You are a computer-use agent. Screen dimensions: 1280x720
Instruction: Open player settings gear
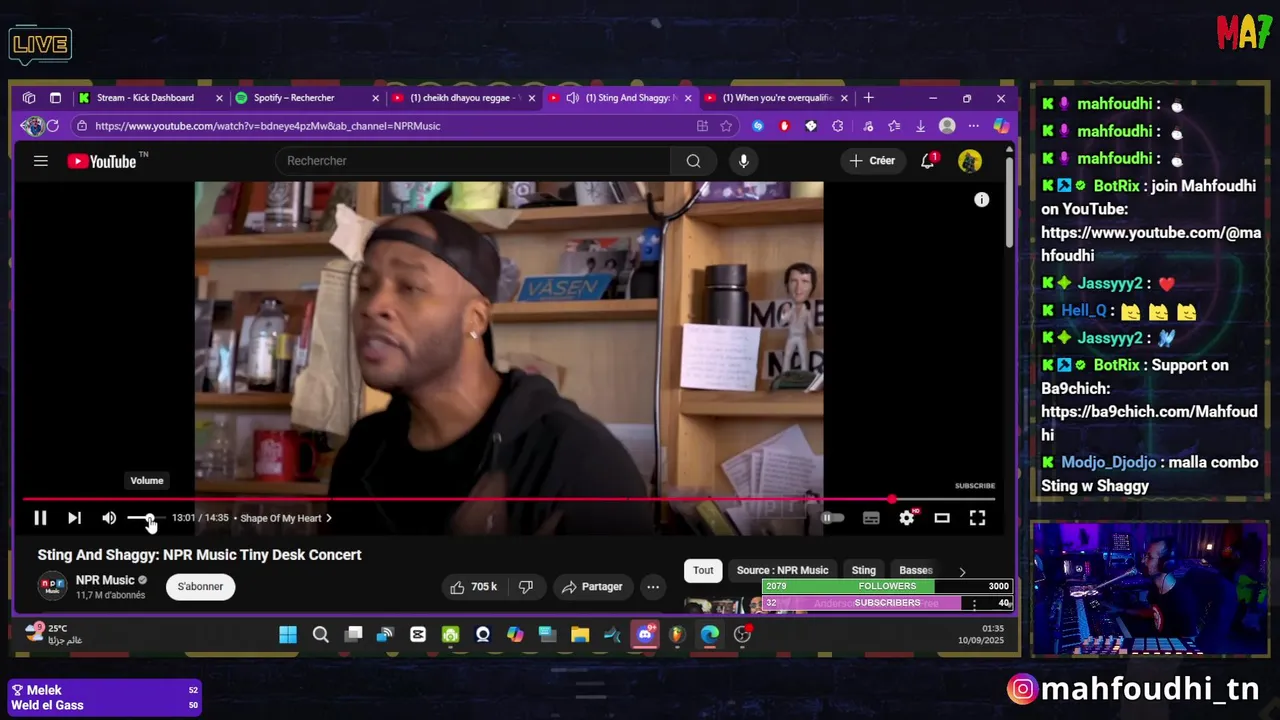click(x=906, y=518)
